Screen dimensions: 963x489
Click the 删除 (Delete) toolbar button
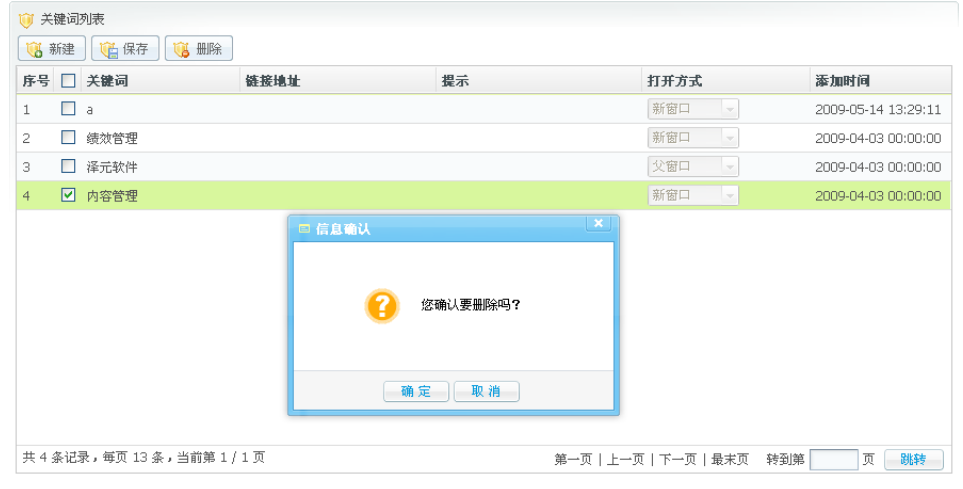[198, 49]
